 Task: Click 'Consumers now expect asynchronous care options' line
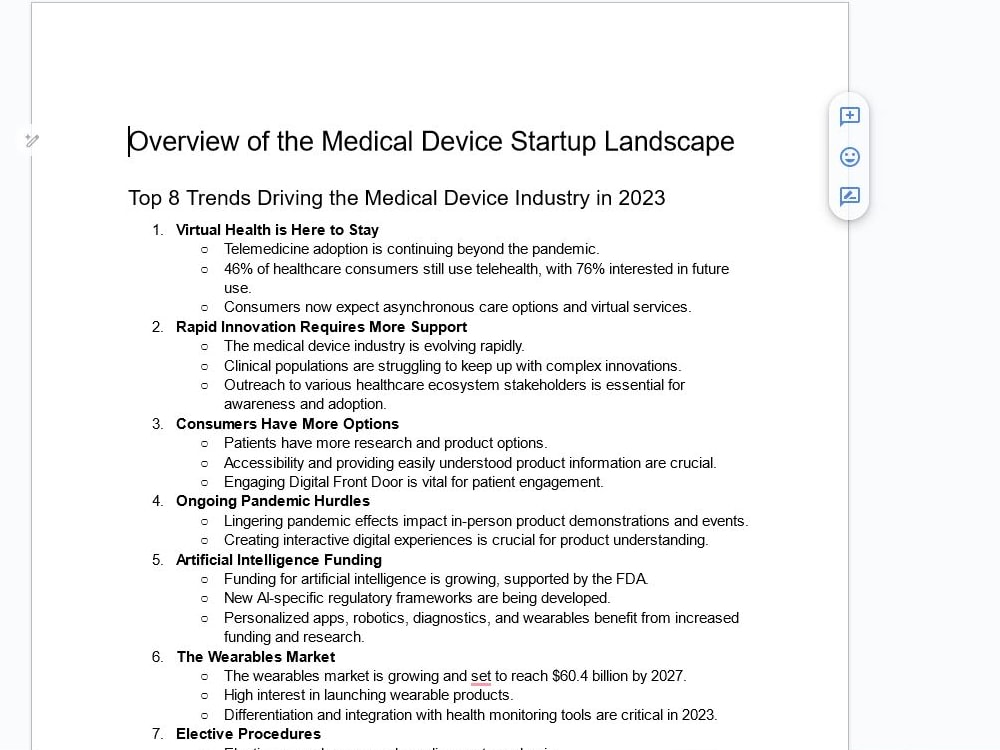coord(457,307)
